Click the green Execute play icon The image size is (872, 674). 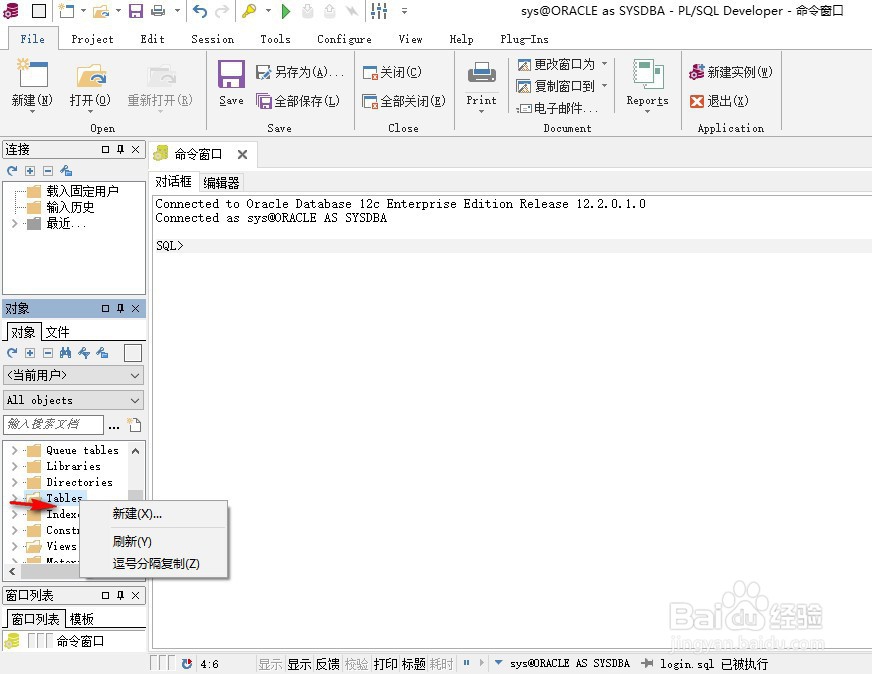(x=285, y=11)
